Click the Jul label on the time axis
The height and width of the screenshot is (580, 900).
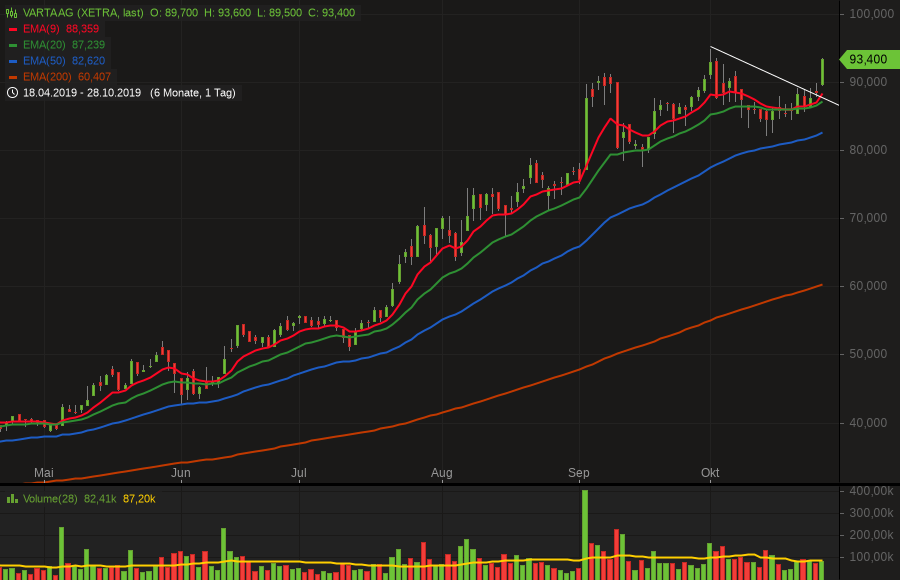[x=299, y=473]
